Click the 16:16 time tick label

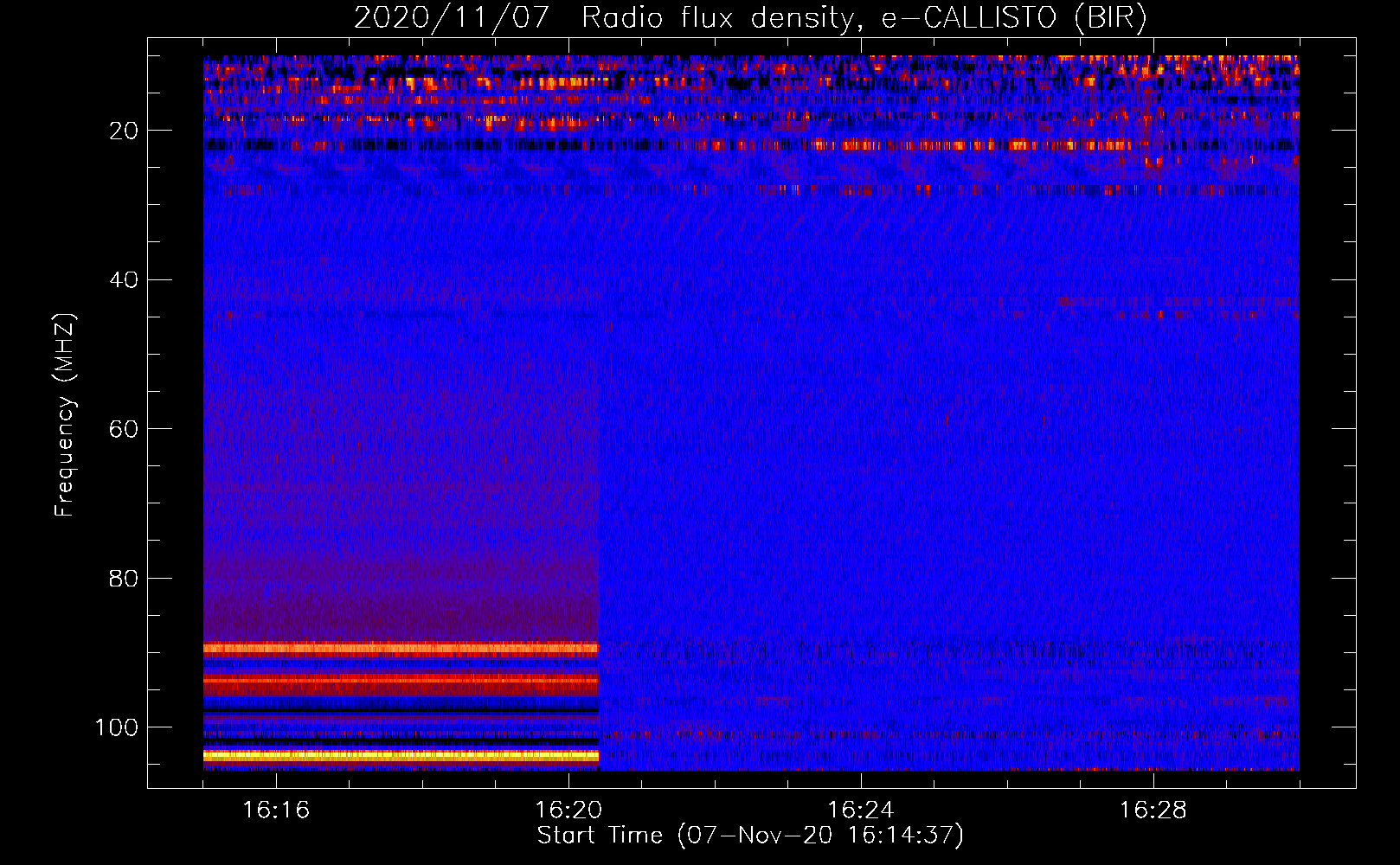[x=276, y=811]
